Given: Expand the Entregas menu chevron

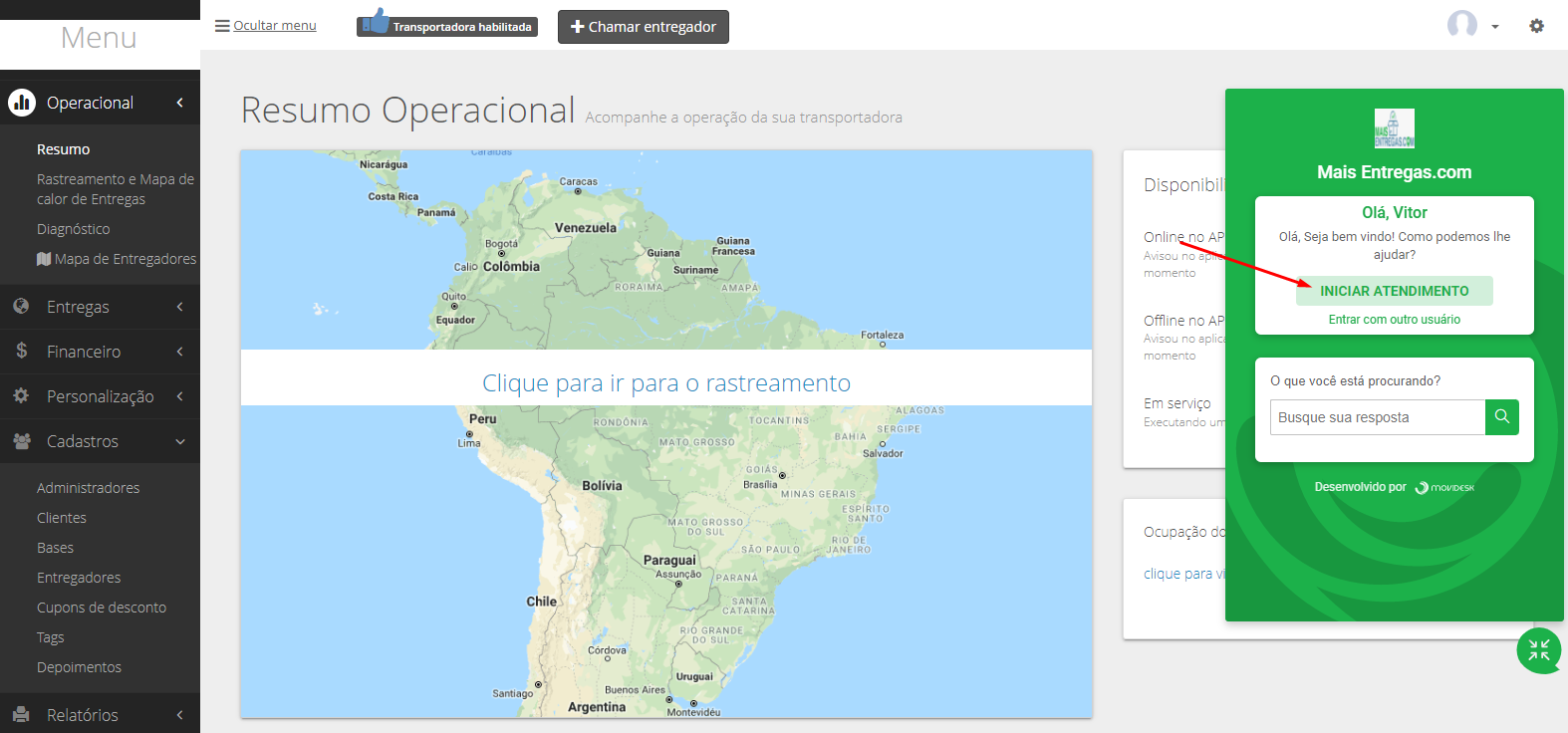Looking at the screenshot, I should (180, 307).
